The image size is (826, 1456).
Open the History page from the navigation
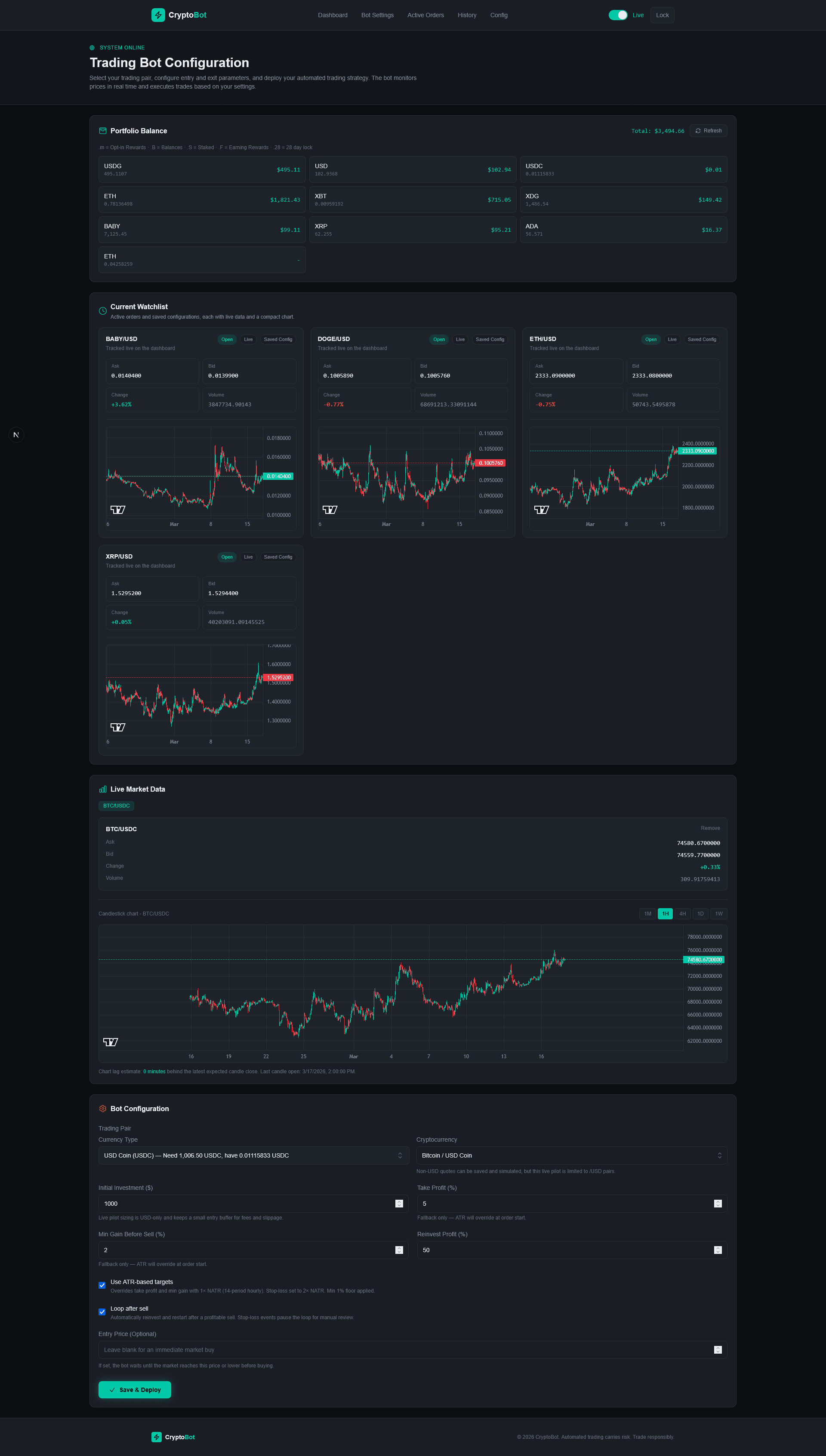point(466,15)
